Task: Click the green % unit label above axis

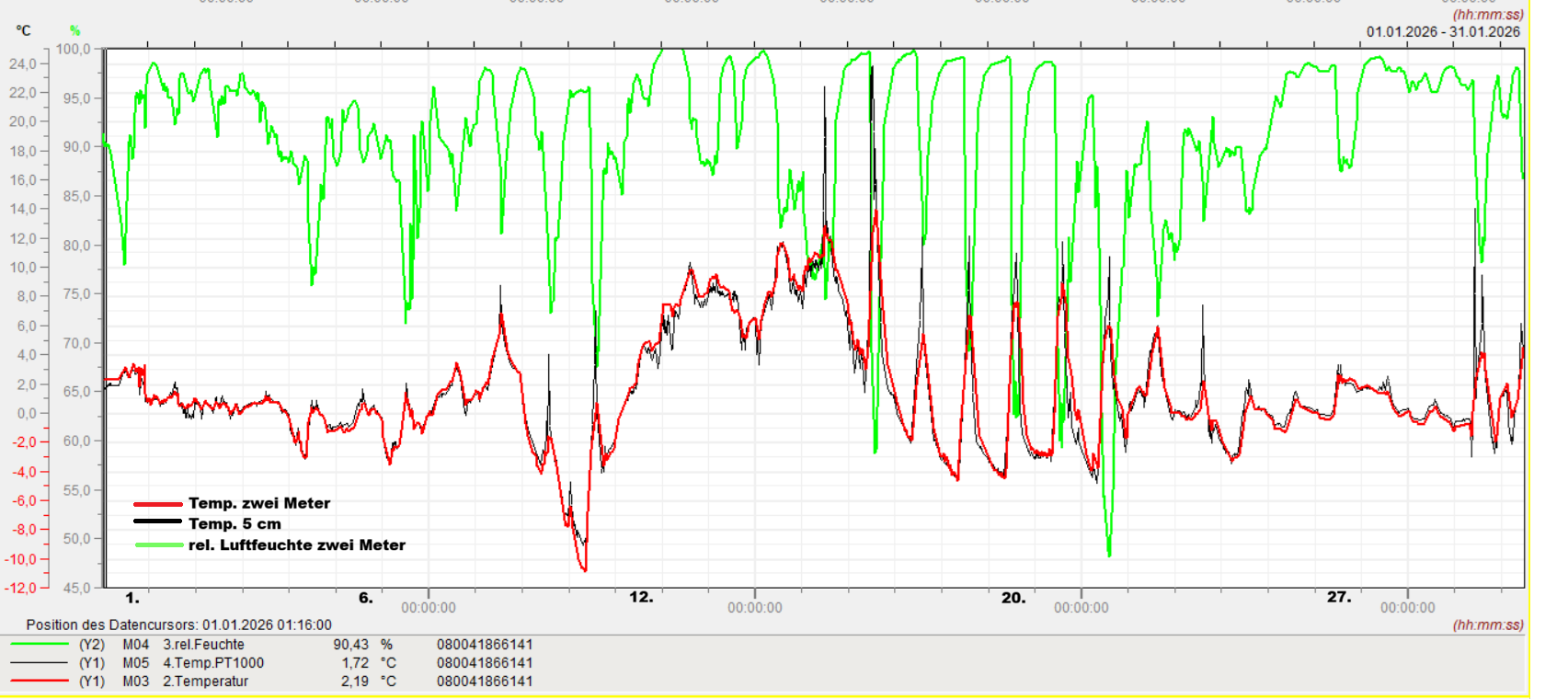Action: pos(74,30)
